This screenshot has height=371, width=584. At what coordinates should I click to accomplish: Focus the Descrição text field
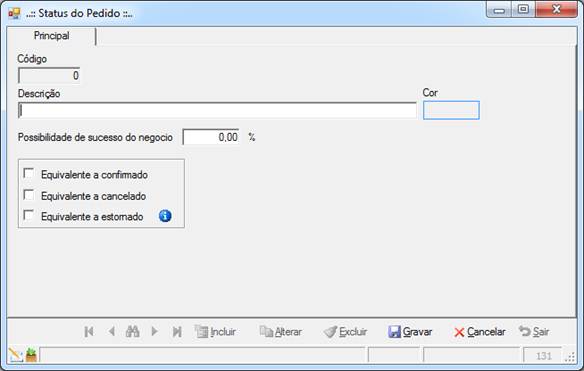point(217,111)
